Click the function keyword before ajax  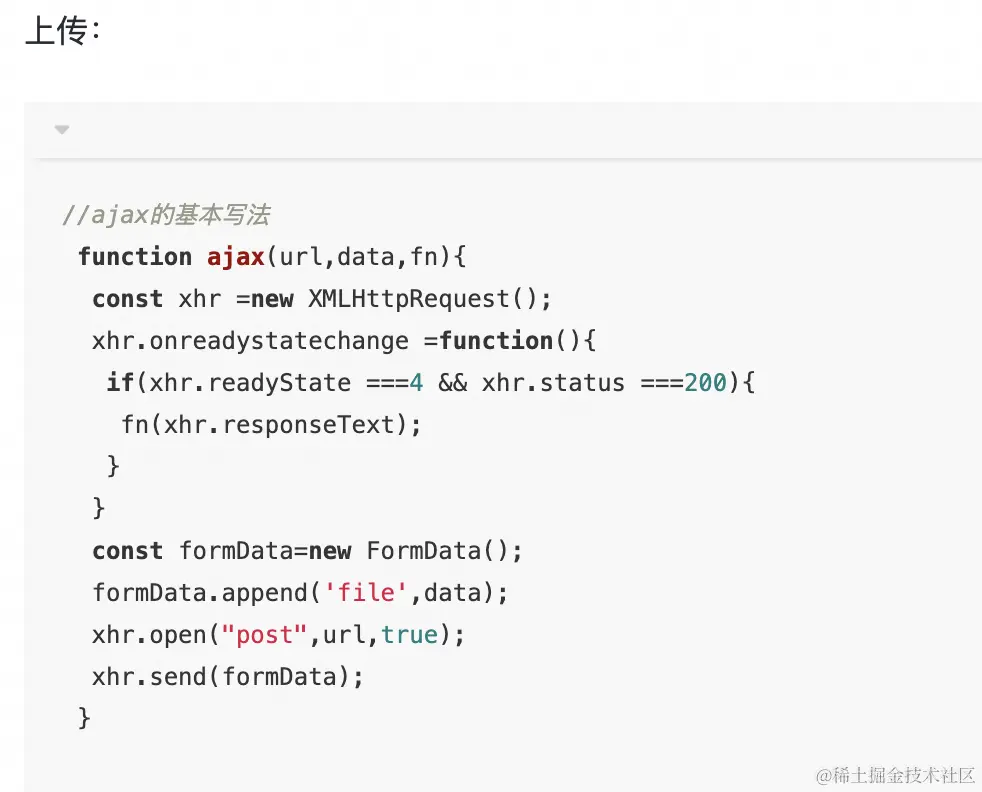click(135, 257)
